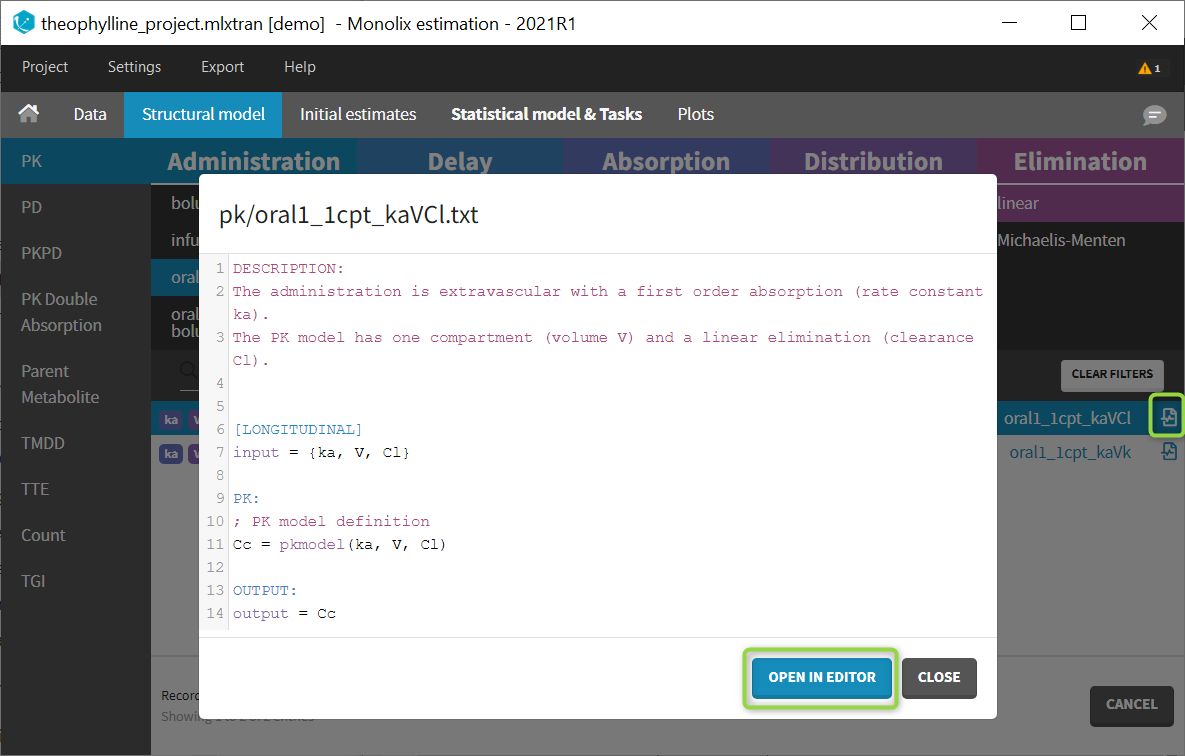Close the model preview dialog

coord(938,677)
